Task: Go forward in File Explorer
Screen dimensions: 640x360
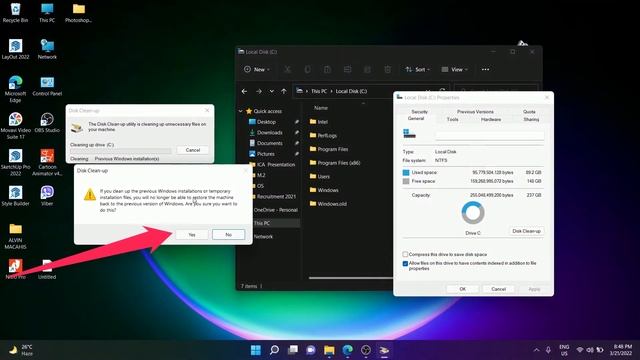Action: click(259, 91)
